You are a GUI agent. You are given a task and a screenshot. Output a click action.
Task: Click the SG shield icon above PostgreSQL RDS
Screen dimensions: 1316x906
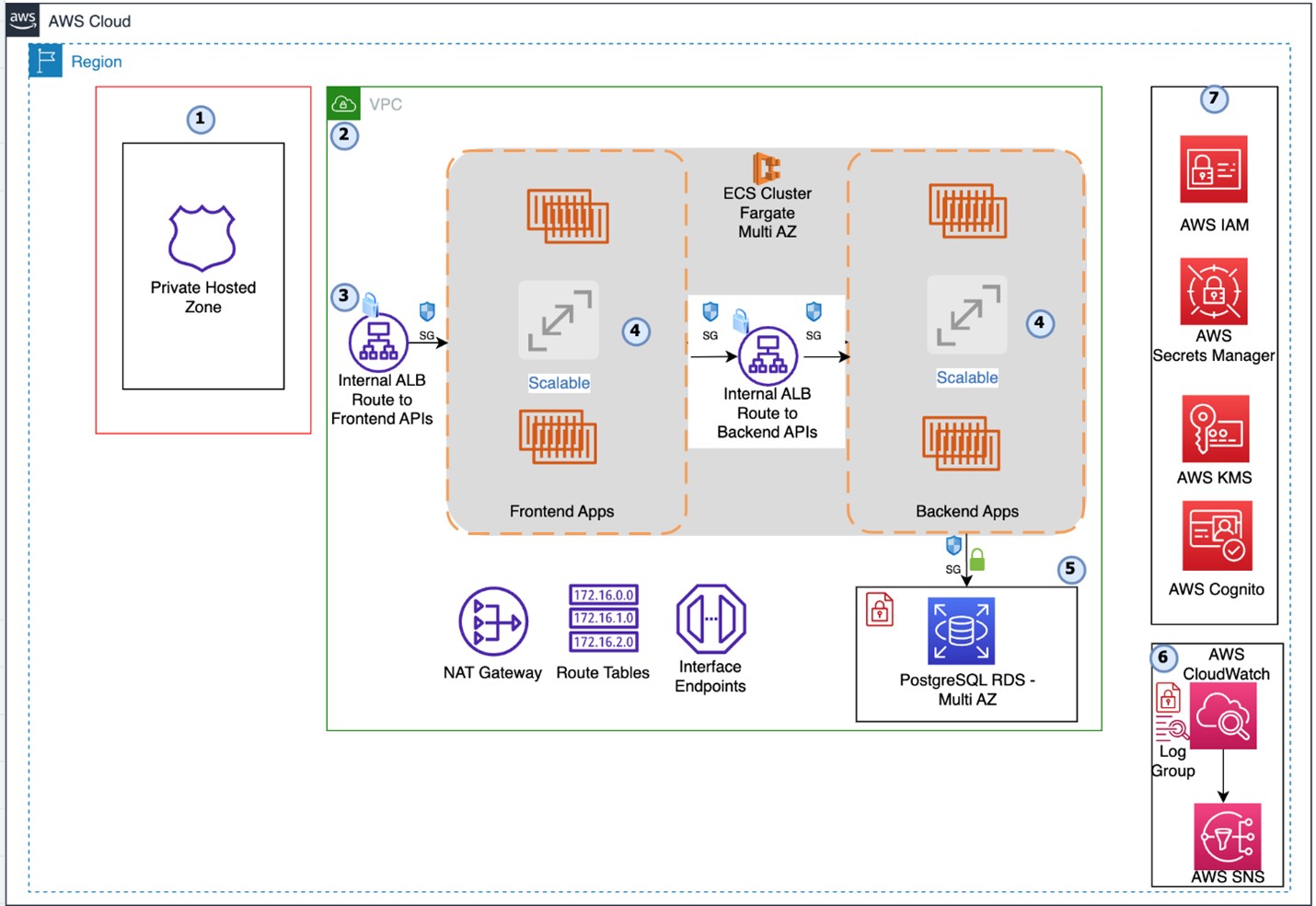point(953,545)
